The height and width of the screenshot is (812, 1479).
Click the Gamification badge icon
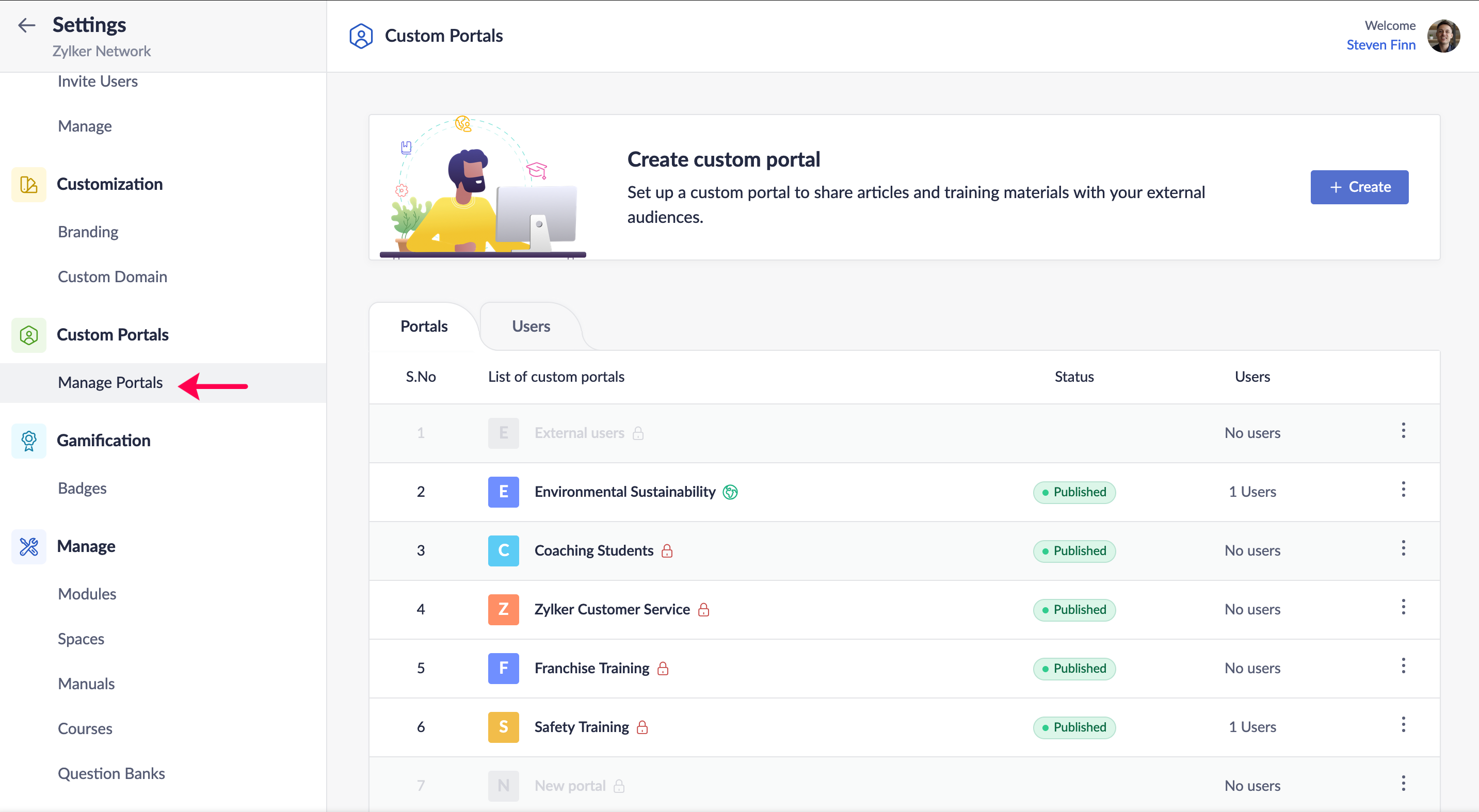(29, 440)
